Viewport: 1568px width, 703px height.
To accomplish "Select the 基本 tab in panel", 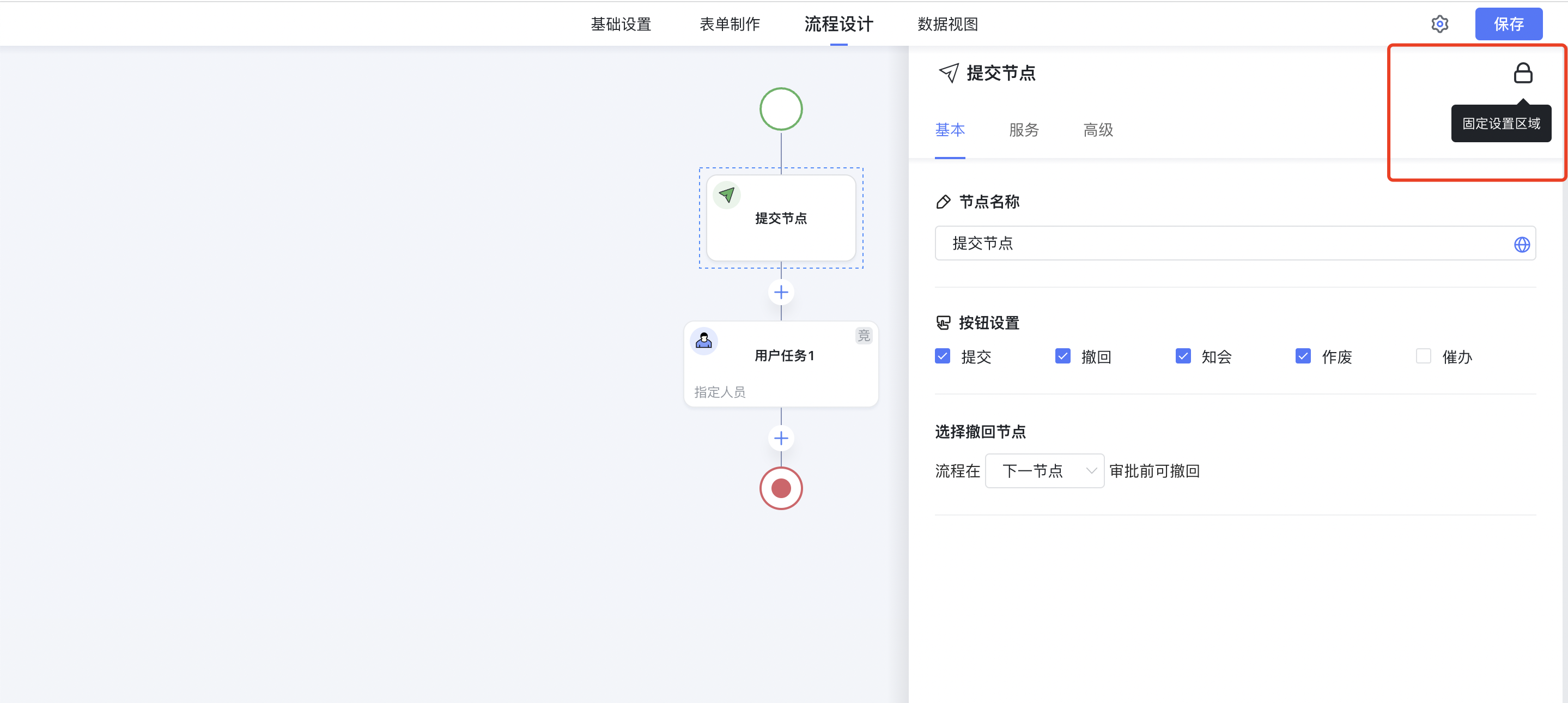I will click(x=950, y=130).
